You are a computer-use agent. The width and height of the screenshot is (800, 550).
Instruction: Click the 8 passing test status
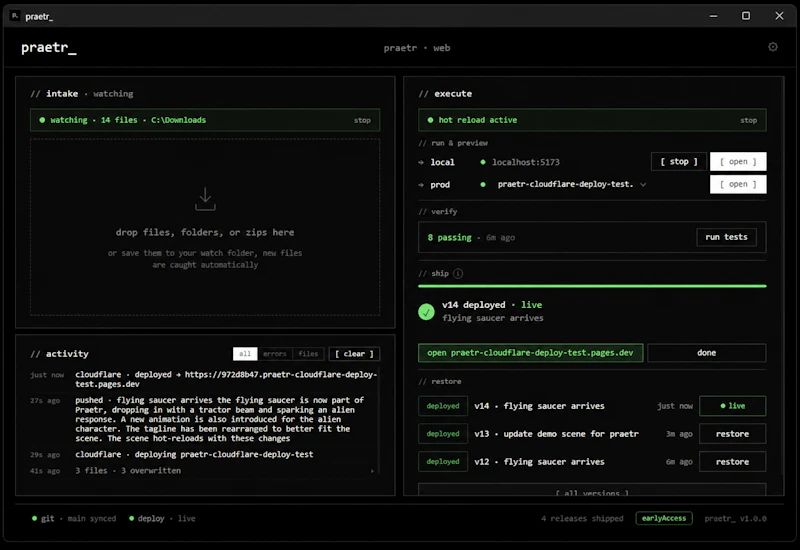click(x=449, y=237)
